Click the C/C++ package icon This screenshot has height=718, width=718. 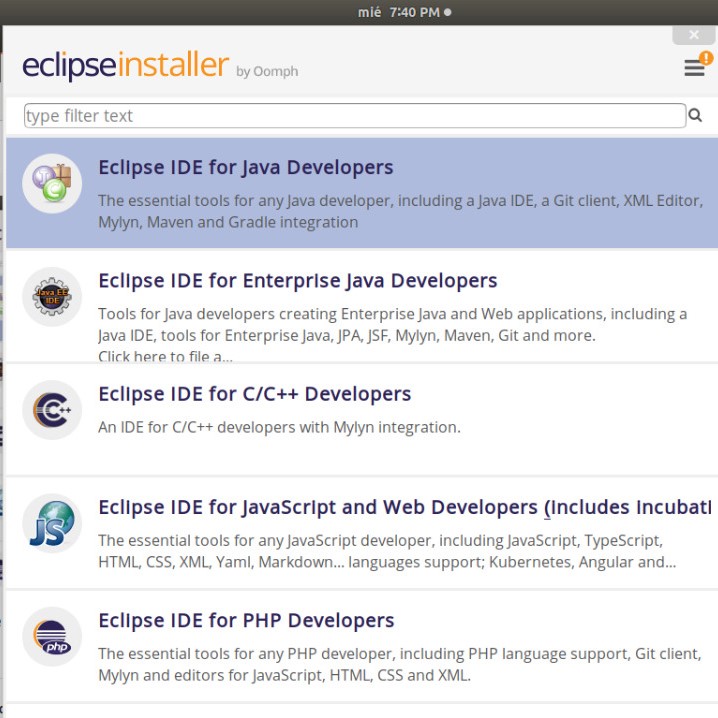tap(52, 410)
